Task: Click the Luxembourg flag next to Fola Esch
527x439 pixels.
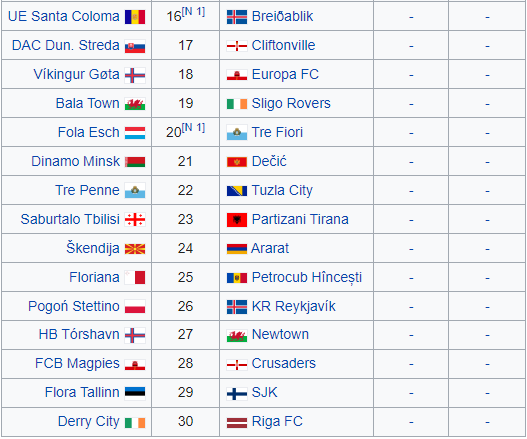Action: [135, 133]
